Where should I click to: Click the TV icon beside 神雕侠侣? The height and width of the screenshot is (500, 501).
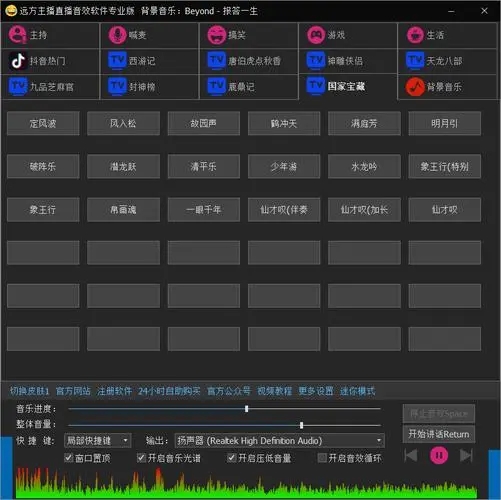(x=316, y=61)
